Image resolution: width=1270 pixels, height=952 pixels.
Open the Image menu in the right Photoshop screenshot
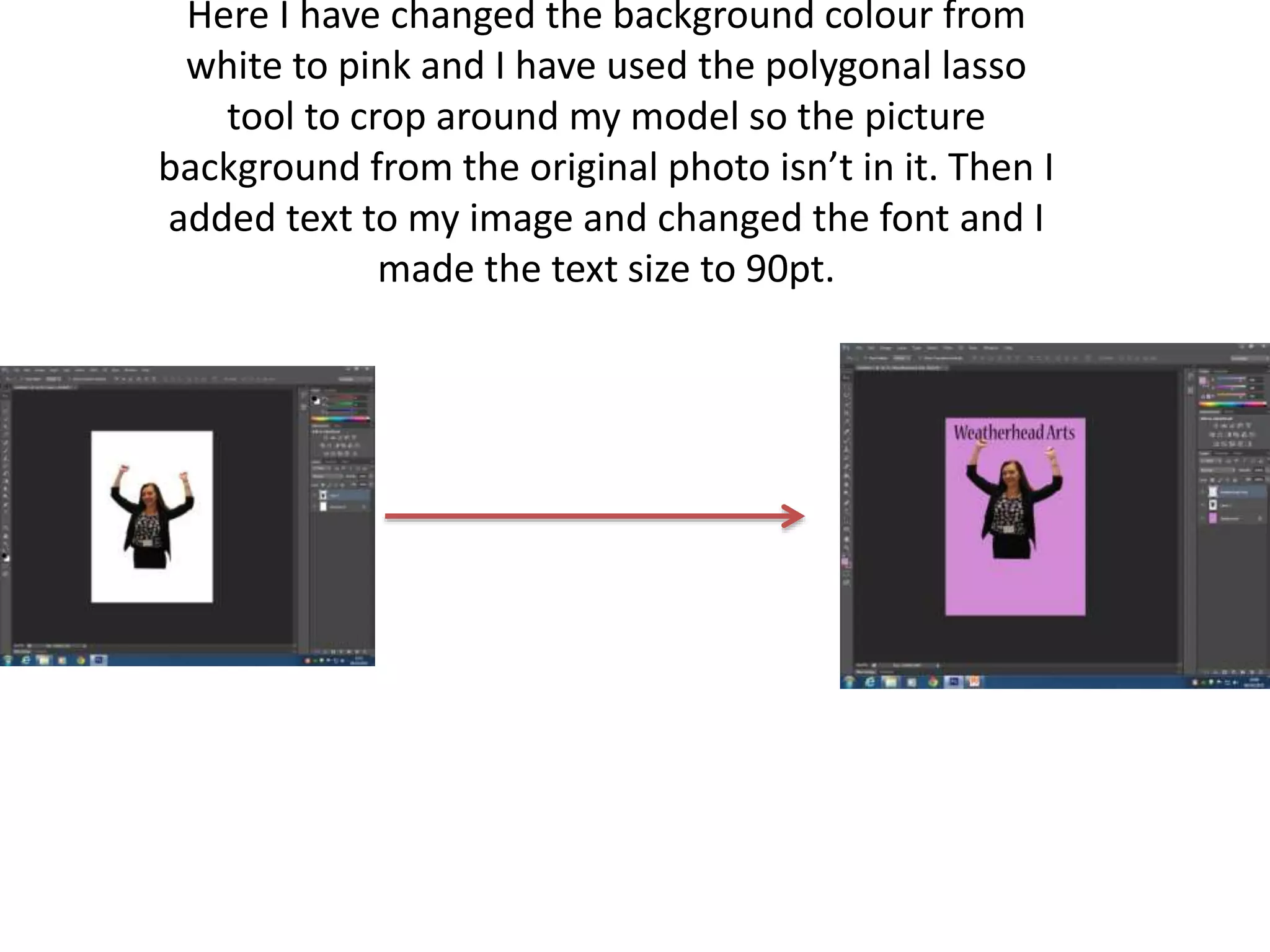pyautogui.click(x=886, y=348)
